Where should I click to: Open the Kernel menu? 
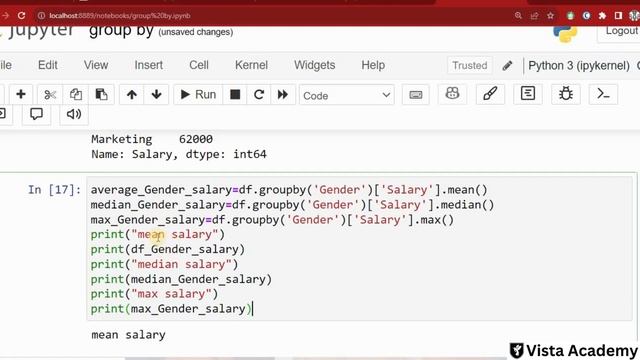click(x=251, y=65)
